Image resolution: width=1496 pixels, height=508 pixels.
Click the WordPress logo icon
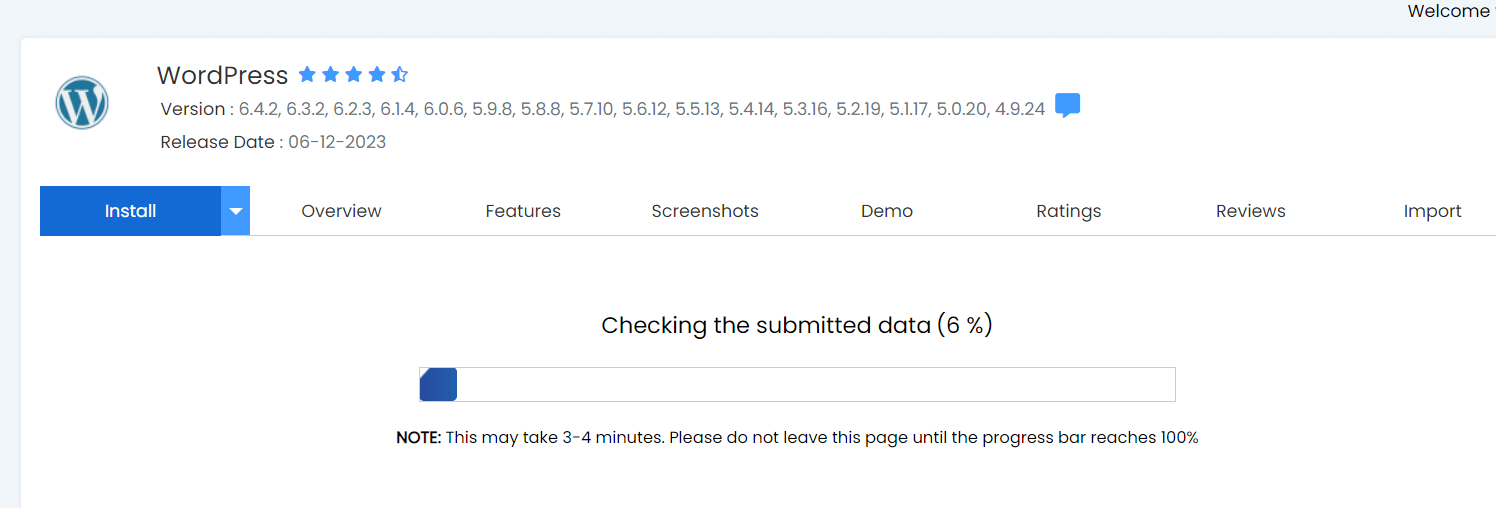(x=82, y=103)
